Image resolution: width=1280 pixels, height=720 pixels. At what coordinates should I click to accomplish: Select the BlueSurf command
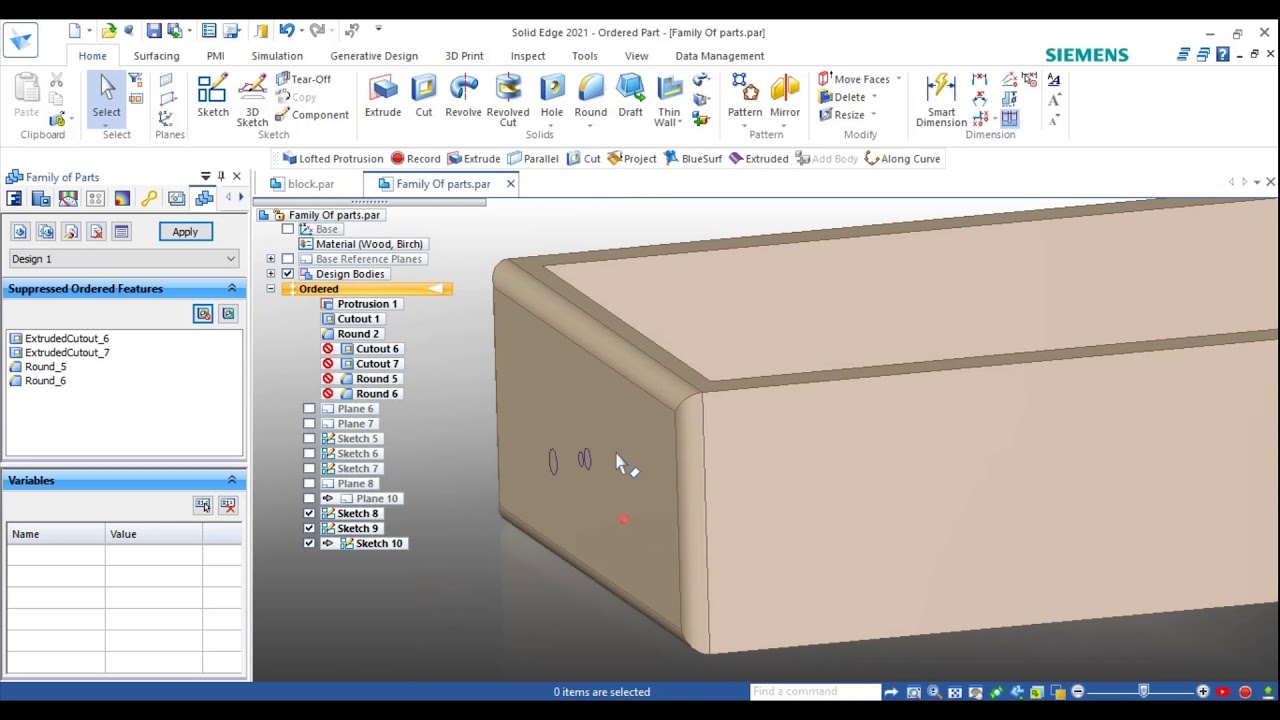point(693,158)
